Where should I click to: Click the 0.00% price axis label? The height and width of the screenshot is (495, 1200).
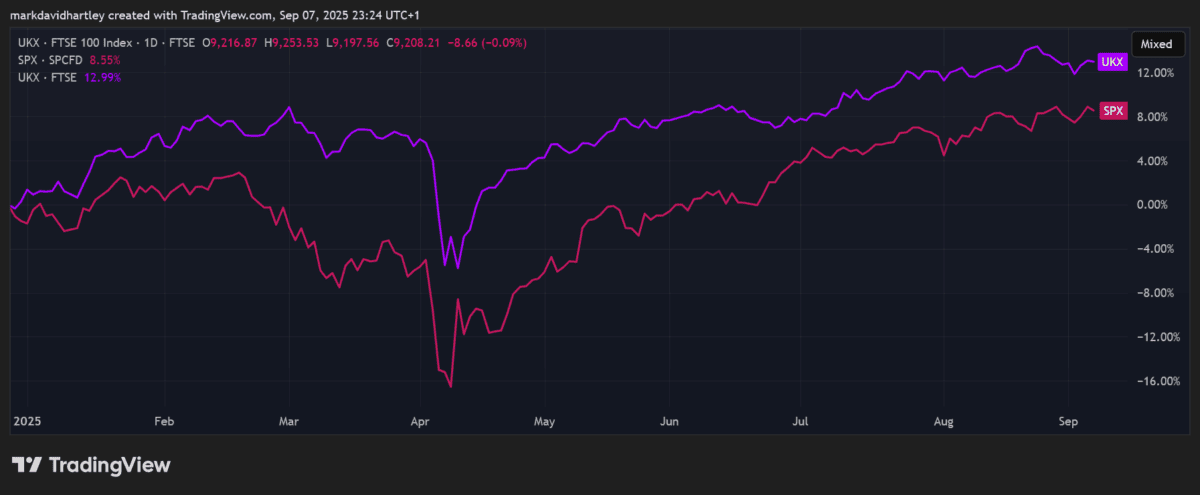1154,205
